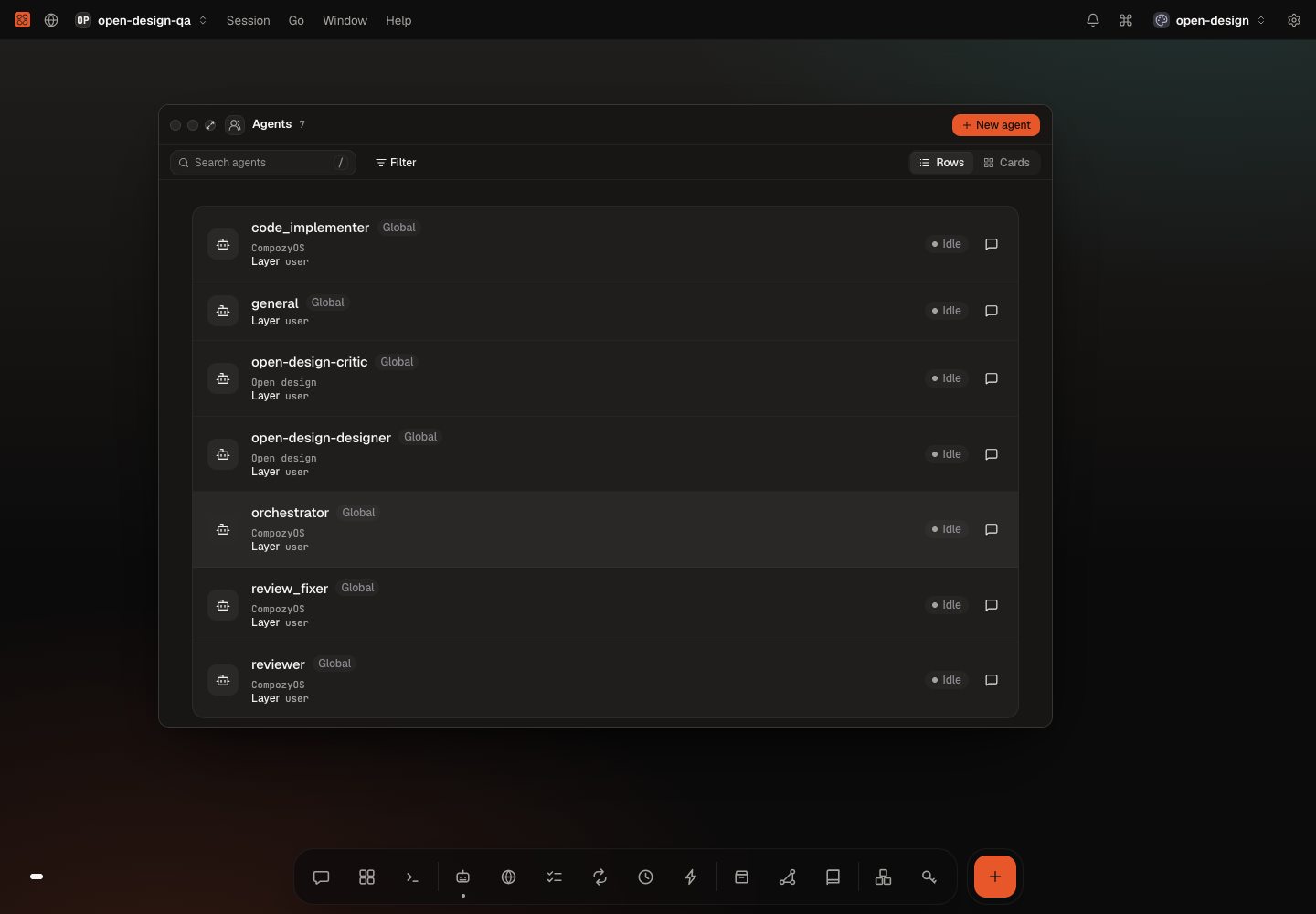Click the Idle status of reviewer

pos(947,680)
